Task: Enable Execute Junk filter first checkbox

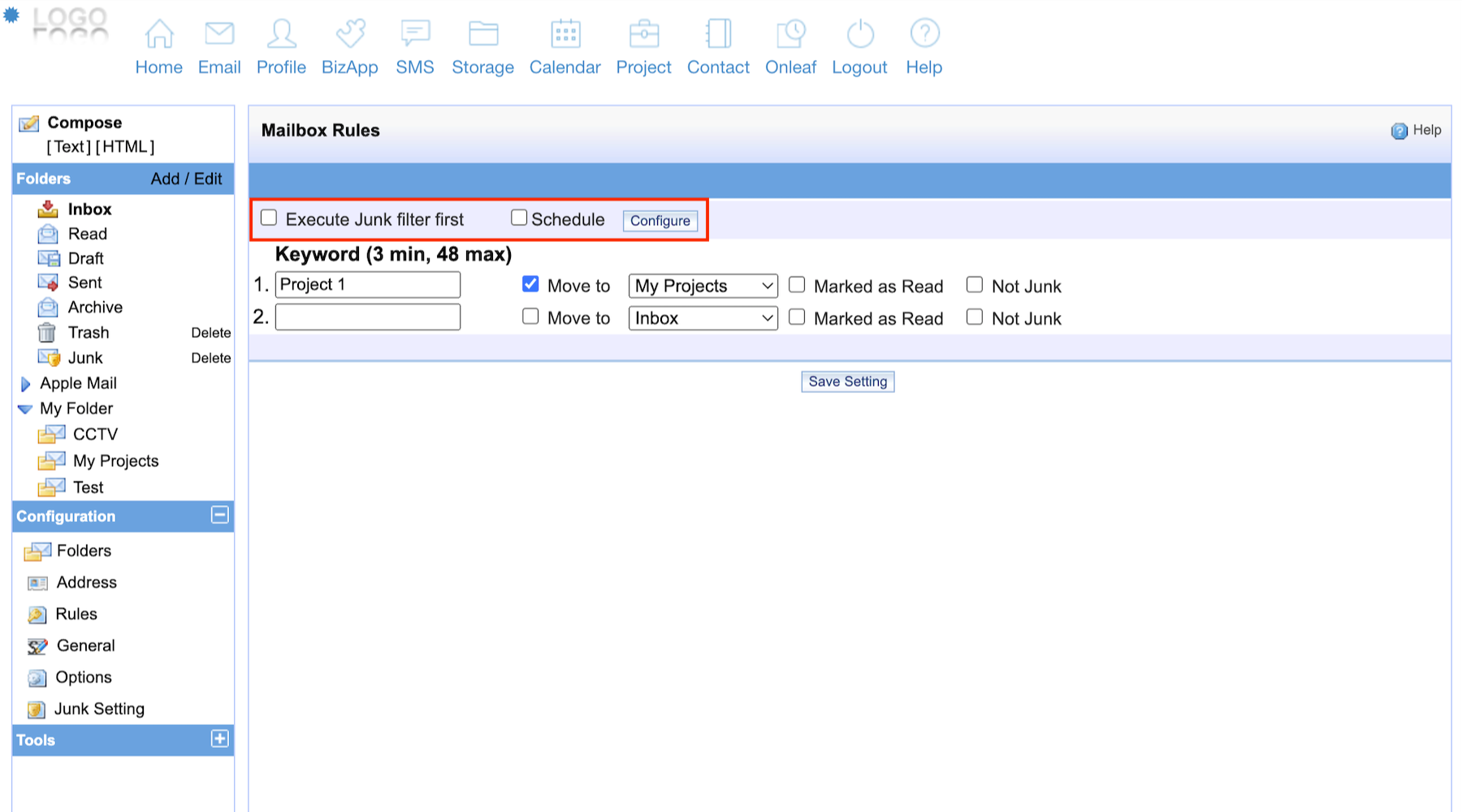Action: click(269, 218)
